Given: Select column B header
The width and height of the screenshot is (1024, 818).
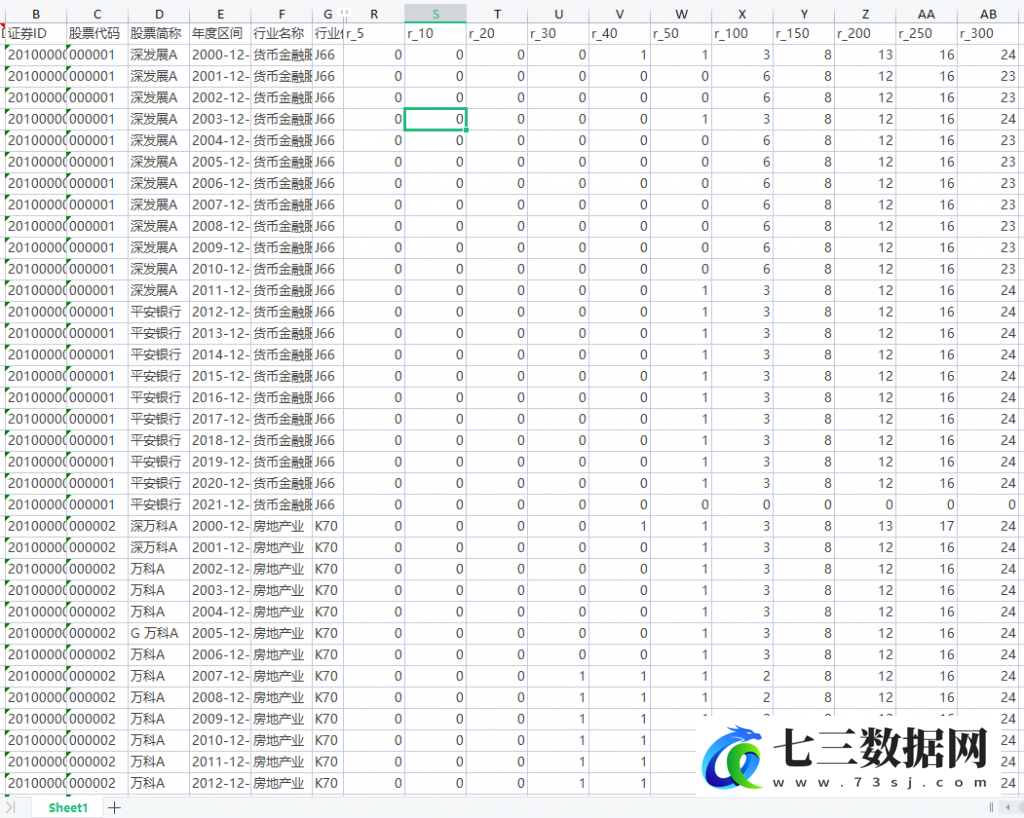Looking at the screenshot, I should click(x=36, y=14).
